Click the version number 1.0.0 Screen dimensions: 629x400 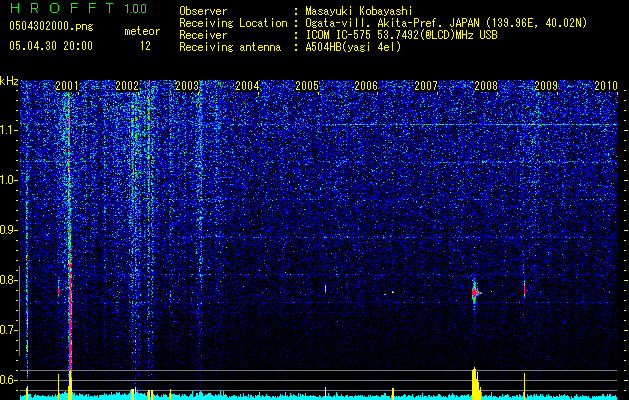[136, 8]
